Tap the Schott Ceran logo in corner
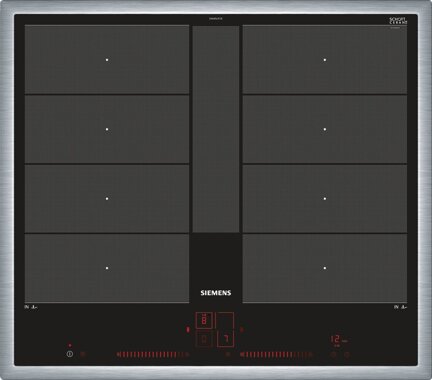432x380 pixels. click(x=398, y=21)
